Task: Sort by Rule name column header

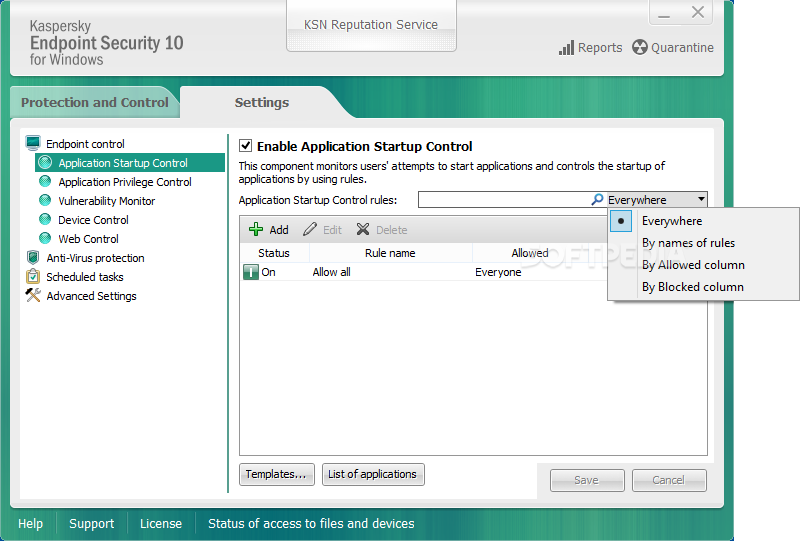Action: (390, 253)
